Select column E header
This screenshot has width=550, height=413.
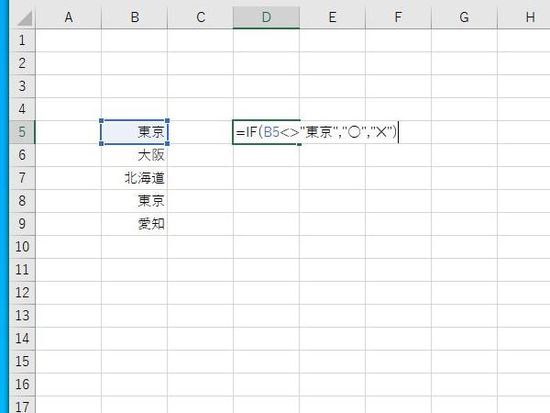(x=332, y=18)
